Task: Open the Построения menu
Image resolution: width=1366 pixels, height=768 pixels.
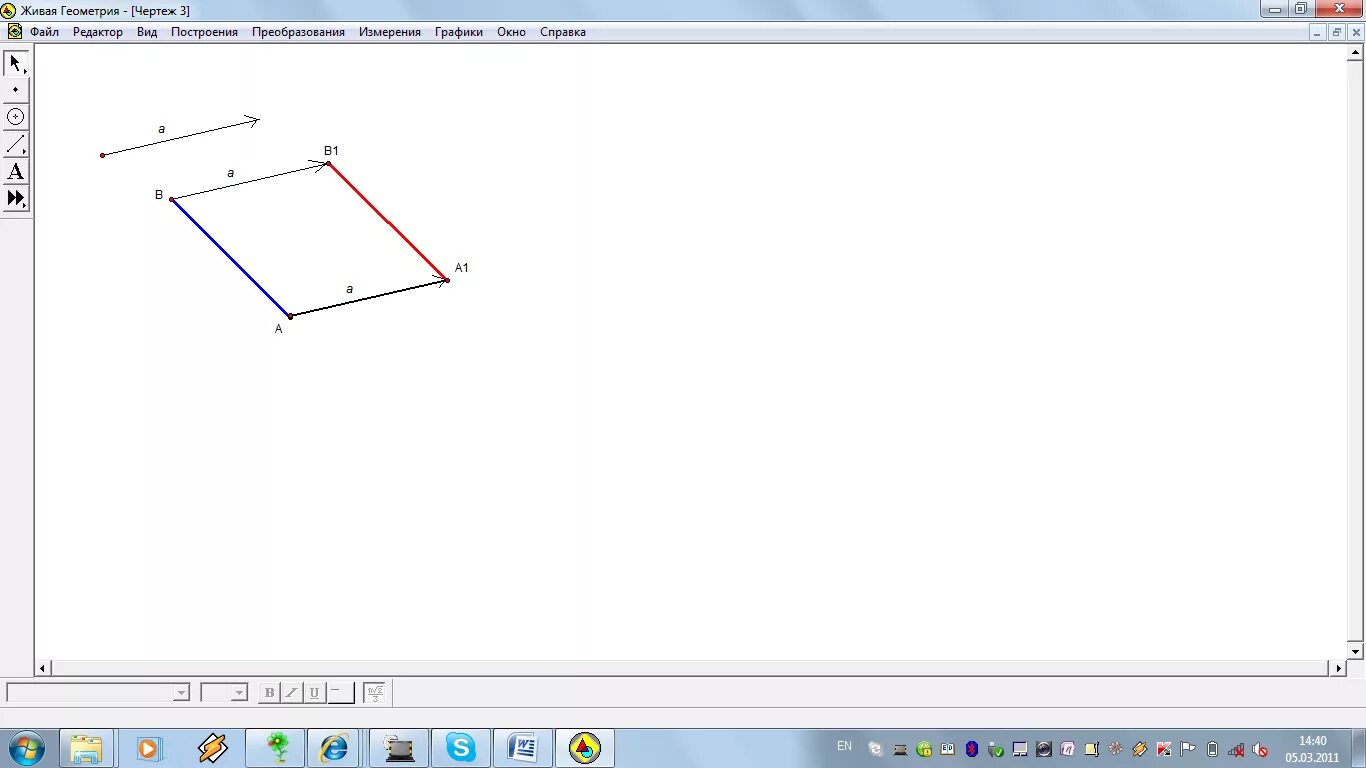Action: 204,32
